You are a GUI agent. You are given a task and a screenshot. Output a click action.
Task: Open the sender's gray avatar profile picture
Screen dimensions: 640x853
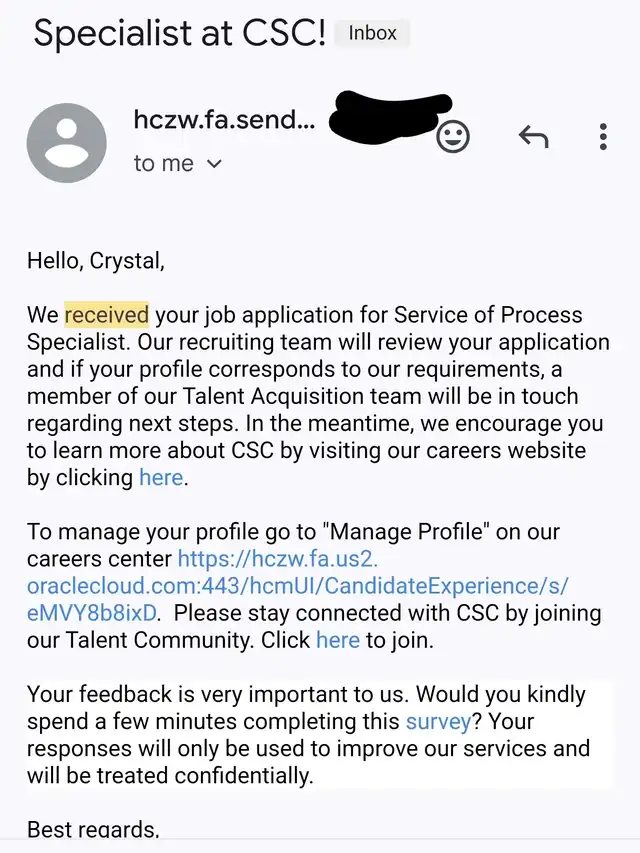(x=66, y=143)
